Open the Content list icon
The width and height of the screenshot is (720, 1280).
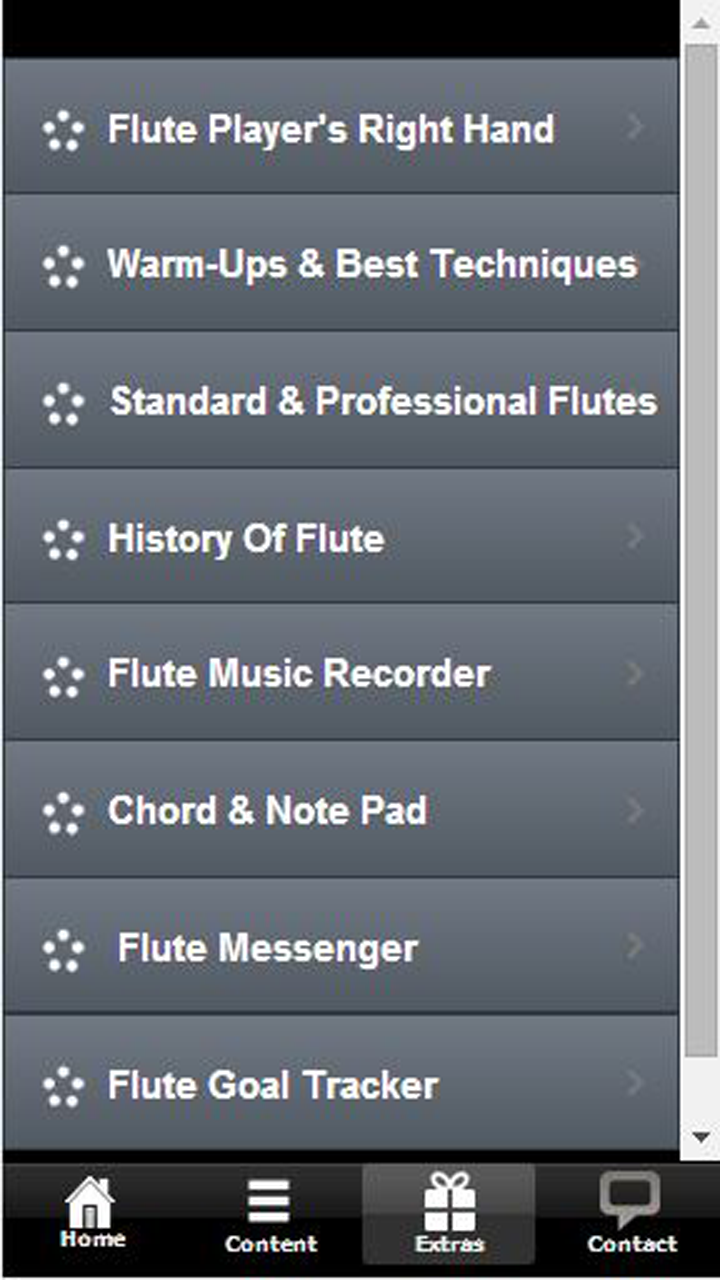click(x=270, y=1202)
